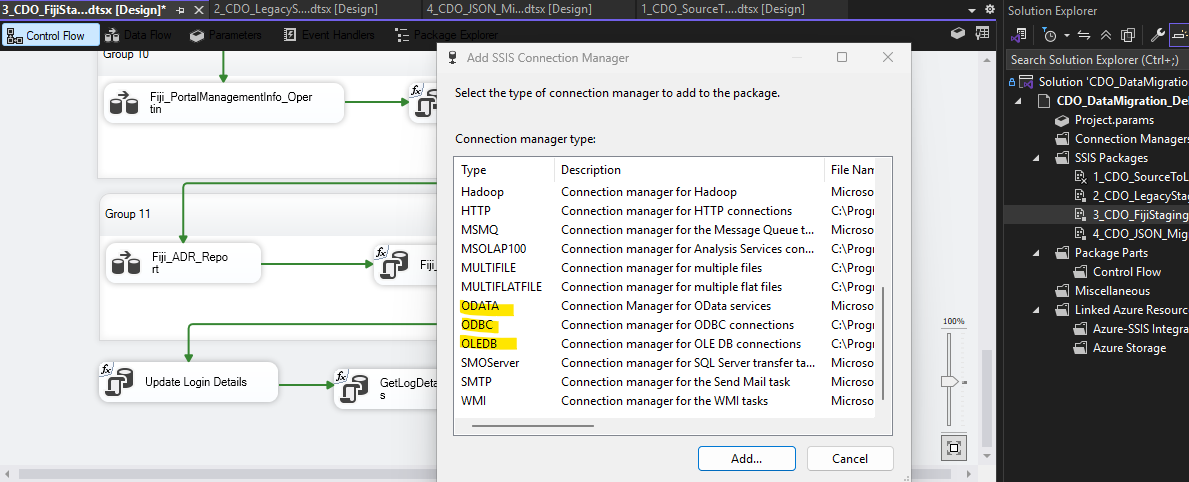Click the Cancel button in the dialog

[x=850, y=459]
